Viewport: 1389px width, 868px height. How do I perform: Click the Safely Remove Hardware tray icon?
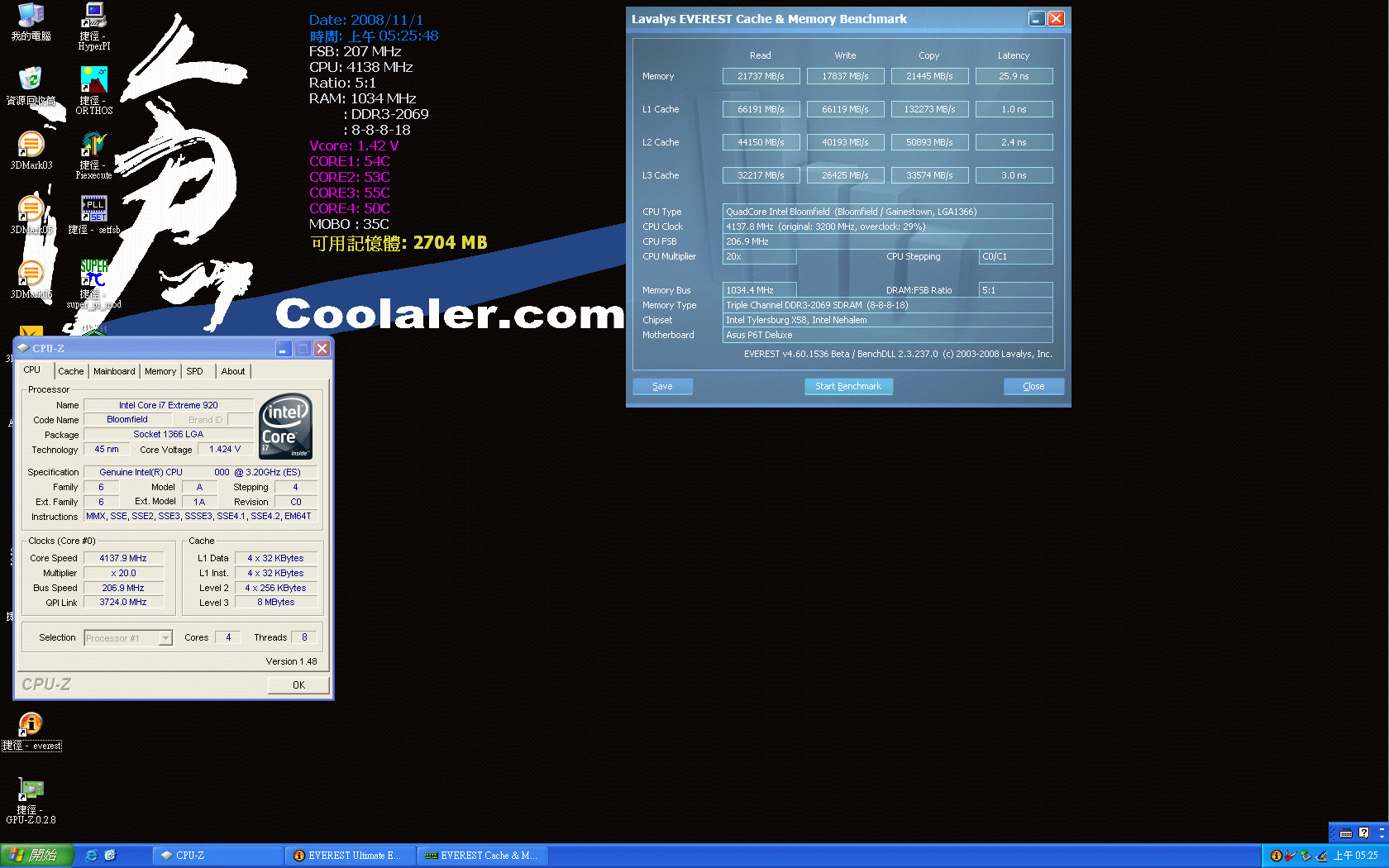coord(1306,856)
